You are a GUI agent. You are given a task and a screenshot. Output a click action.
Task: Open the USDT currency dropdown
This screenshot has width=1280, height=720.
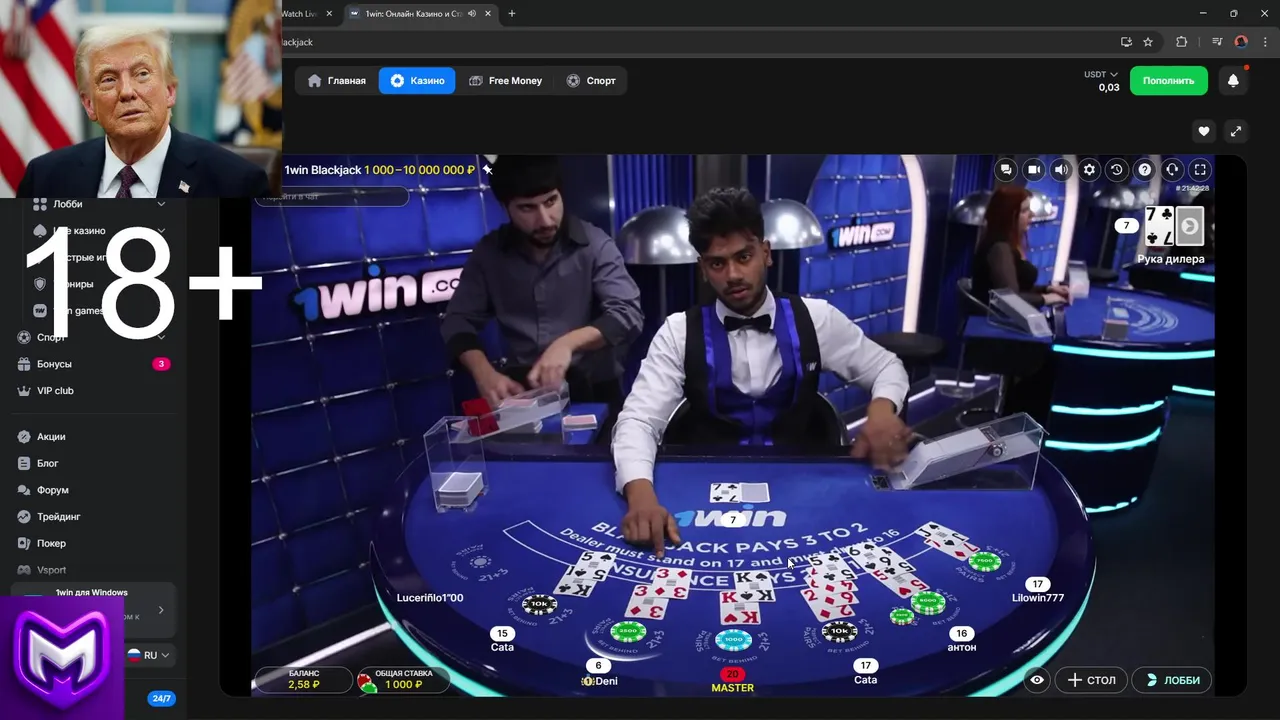[1101, 75]
